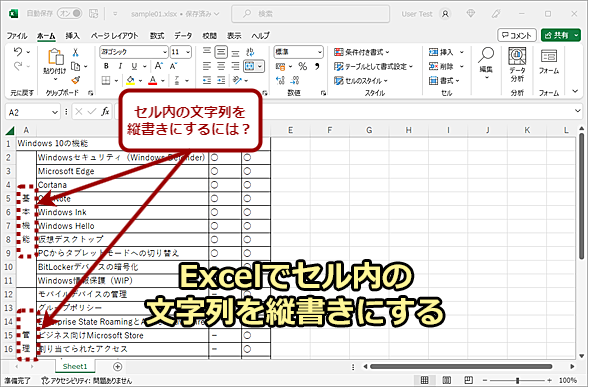Select the Format Painter brush icon
The height and width of the screenshot is (388, 589).
click(76, 80)
